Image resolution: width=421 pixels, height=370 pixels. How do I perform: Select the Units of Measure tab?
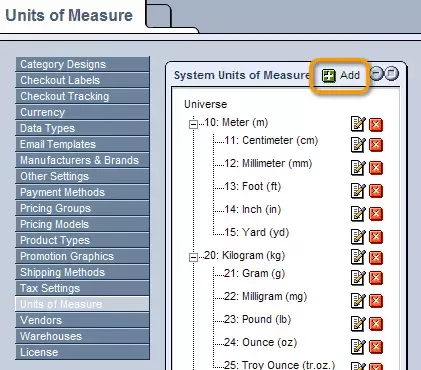69,16
